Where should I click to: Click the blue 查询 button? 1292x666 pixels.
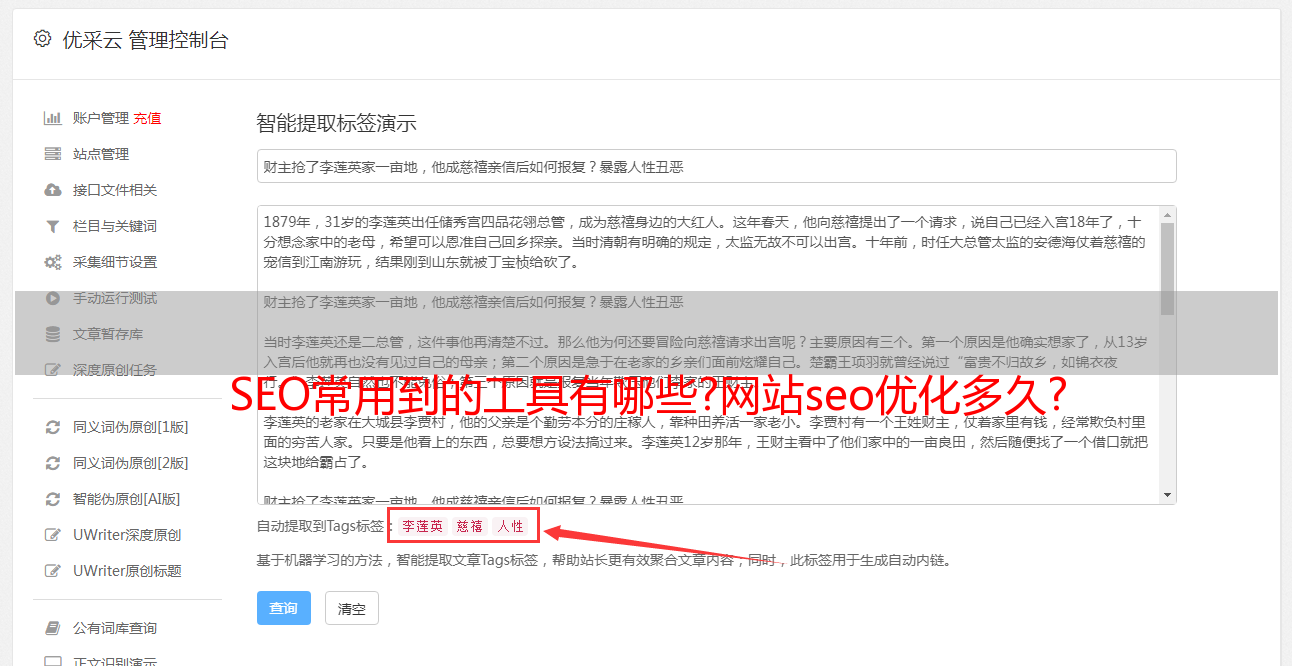point(284,608)
